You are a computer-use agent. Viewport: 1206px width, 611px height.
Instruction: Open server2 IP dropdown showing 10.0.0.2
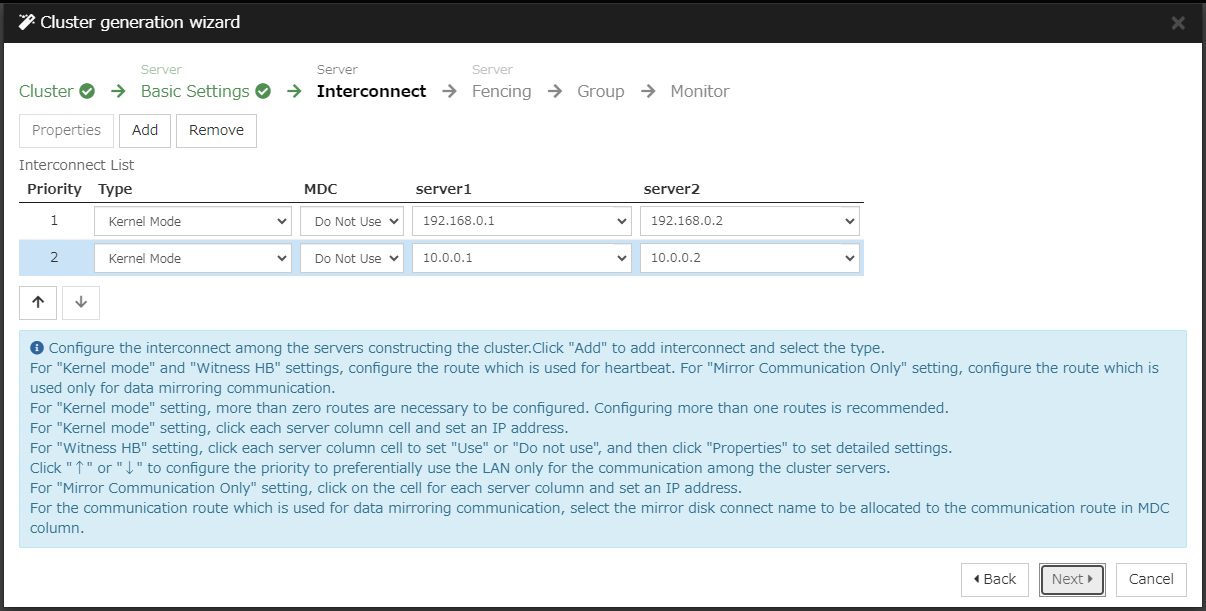click(x=749, y=258)
